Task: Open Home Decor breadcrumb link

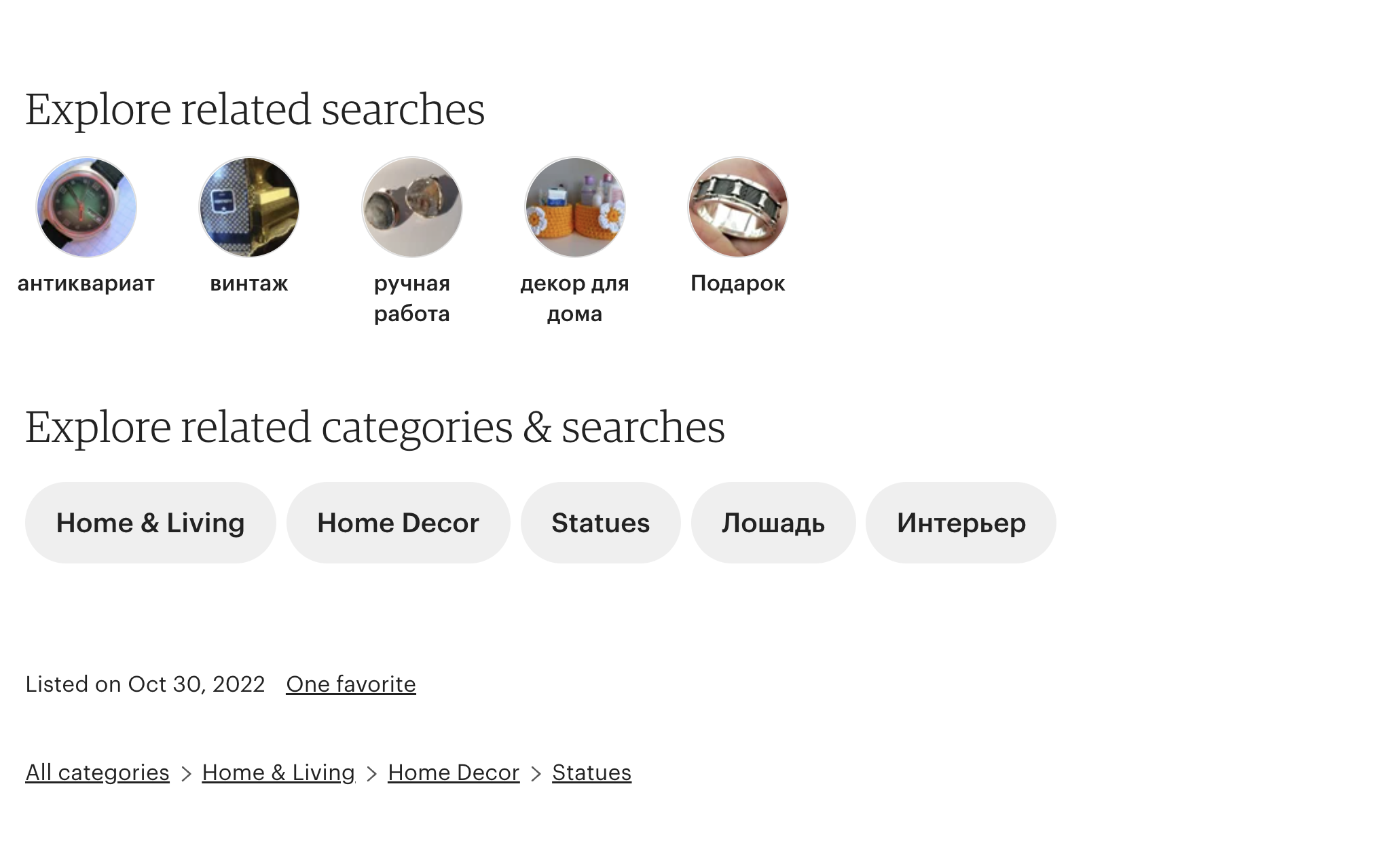Action: click(454, 773)
